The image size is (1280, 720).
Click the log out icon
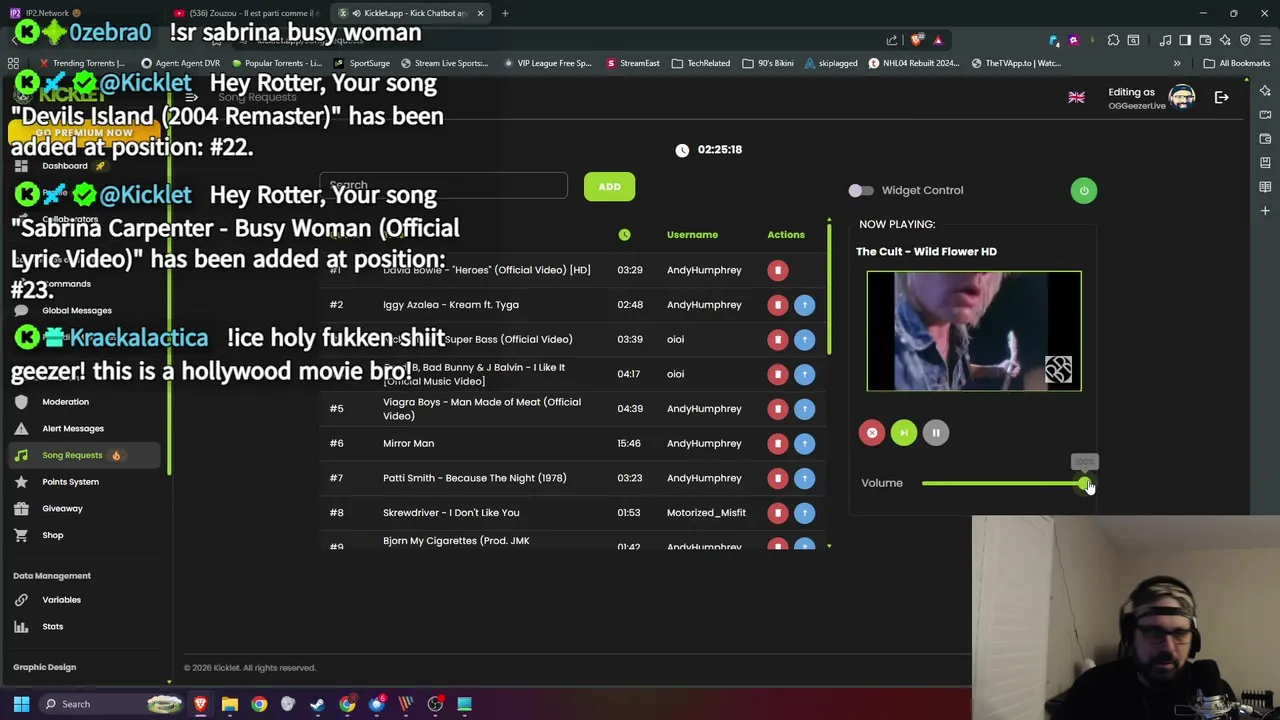[x=1221, y=97]
